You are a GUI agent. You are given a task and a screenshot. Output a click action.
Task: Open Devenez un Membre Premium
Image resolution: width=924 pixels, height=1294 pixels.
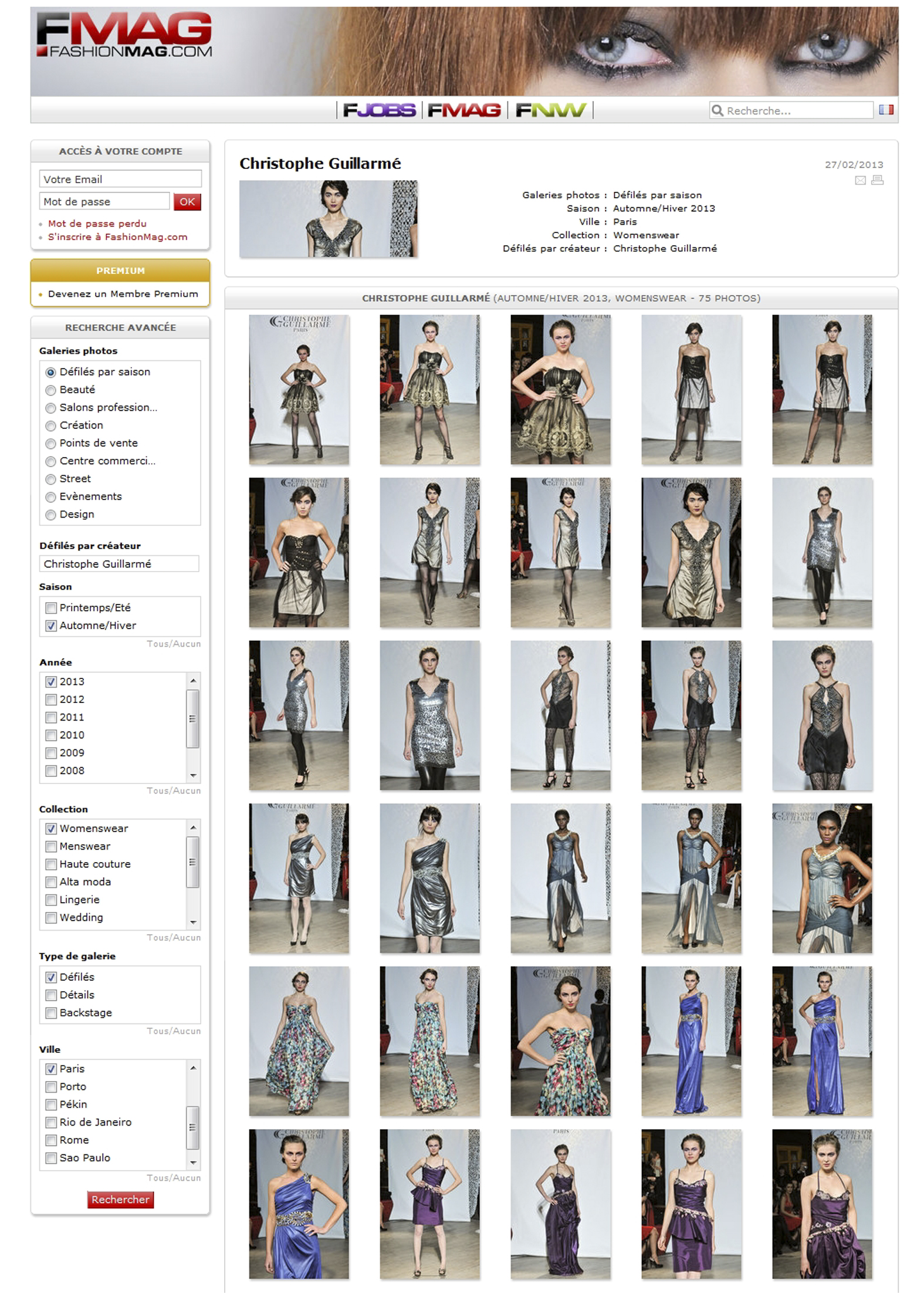(x=123, y=294)
